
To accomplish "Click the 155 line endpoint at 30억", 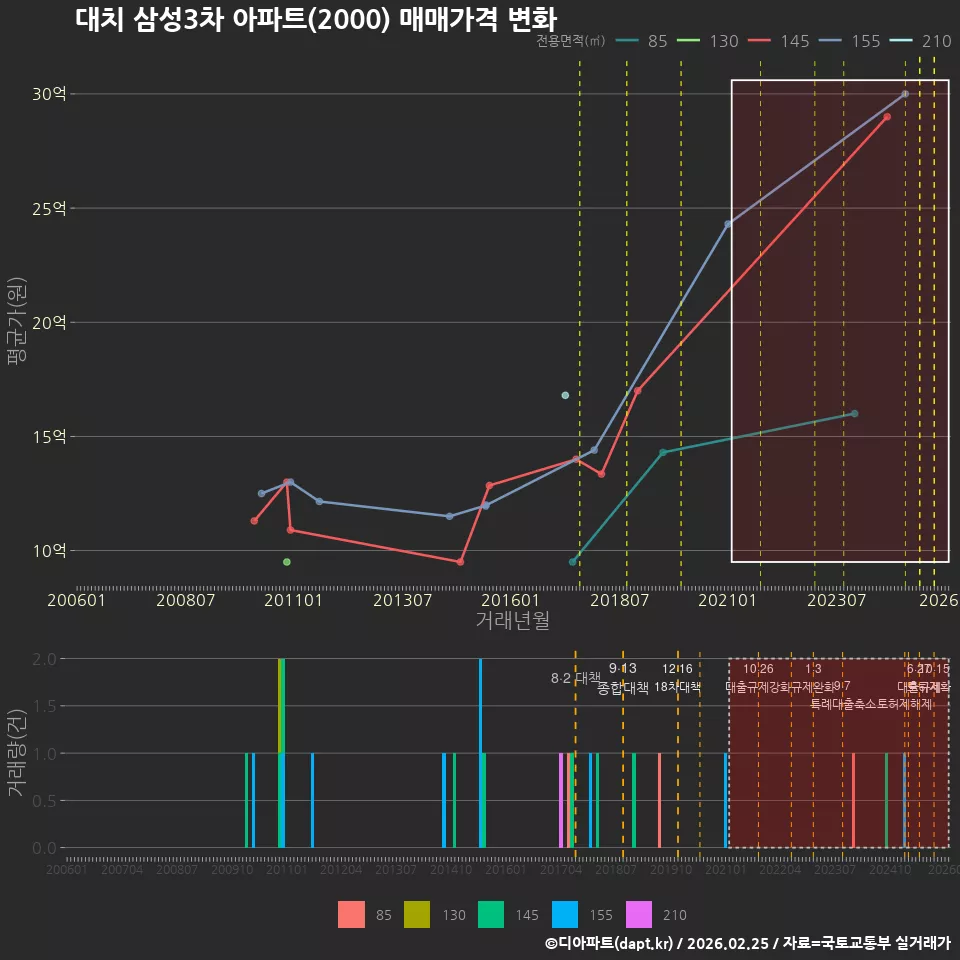I will 905,94.
